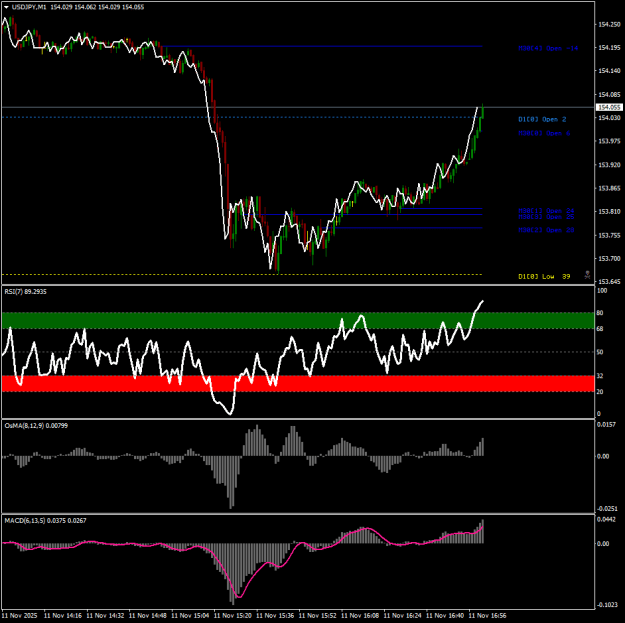Image resolution: width=625 pixels, height=623 pixels.
Task: Click the MACD scale value -0.1023
Action: 607,605
